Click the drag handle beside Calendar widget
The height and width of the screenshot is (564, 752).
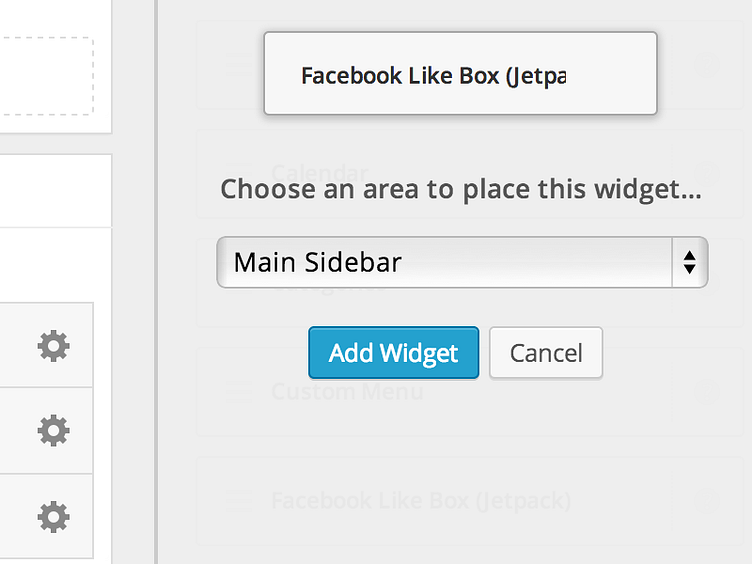click(236, 172)
